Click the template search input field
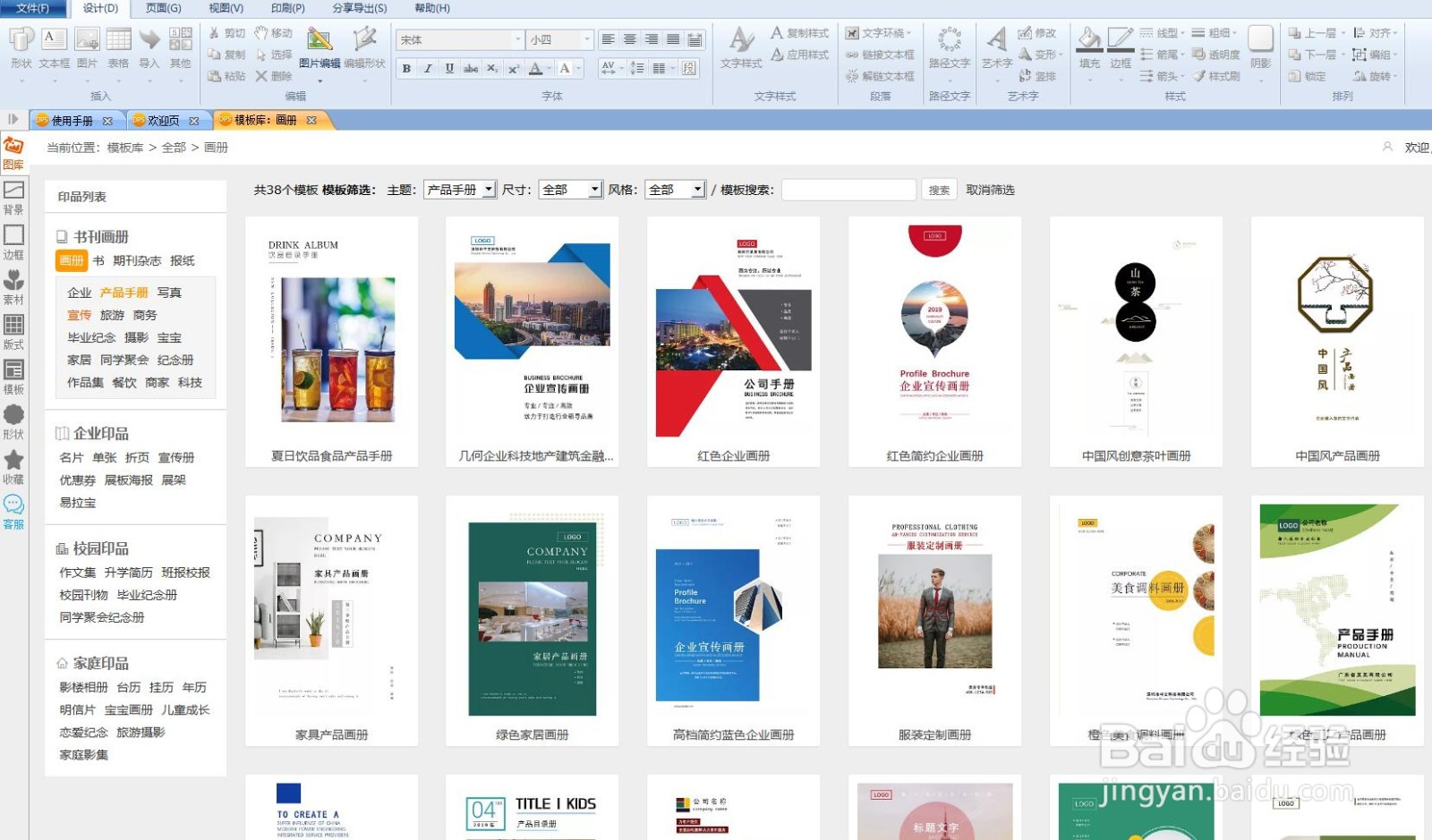The width and height of the screenshot is (1432, 840). [x=848, y=190]
